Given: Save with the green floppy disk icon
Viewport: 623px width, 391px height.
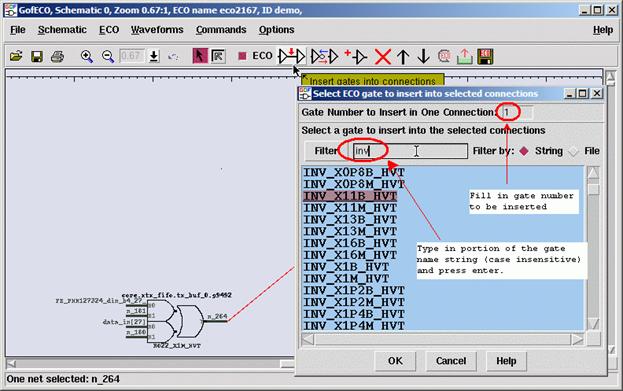Looking at the screenshot, I should pos(37,56).
